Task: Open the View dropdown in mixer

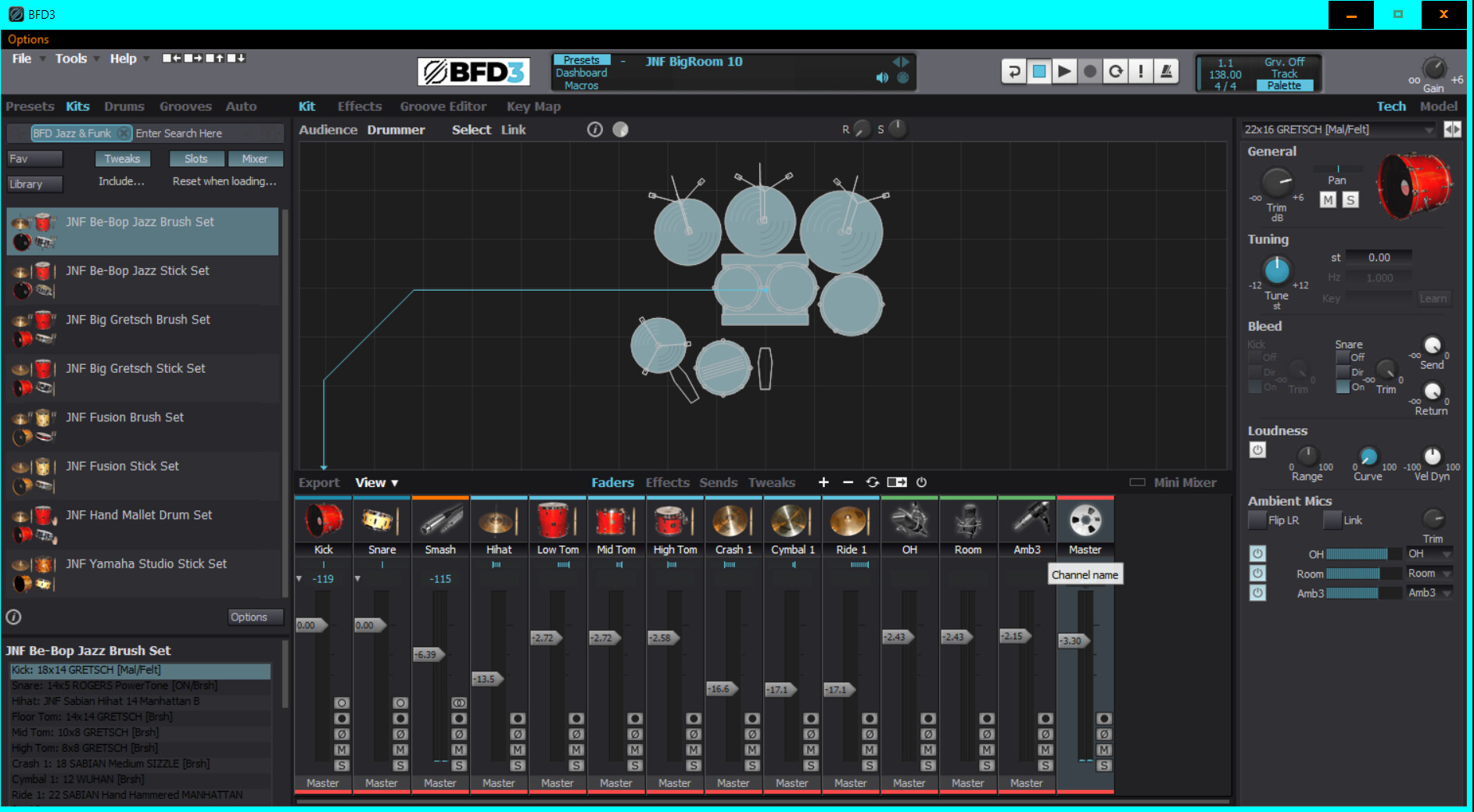Action: point(377,482)
